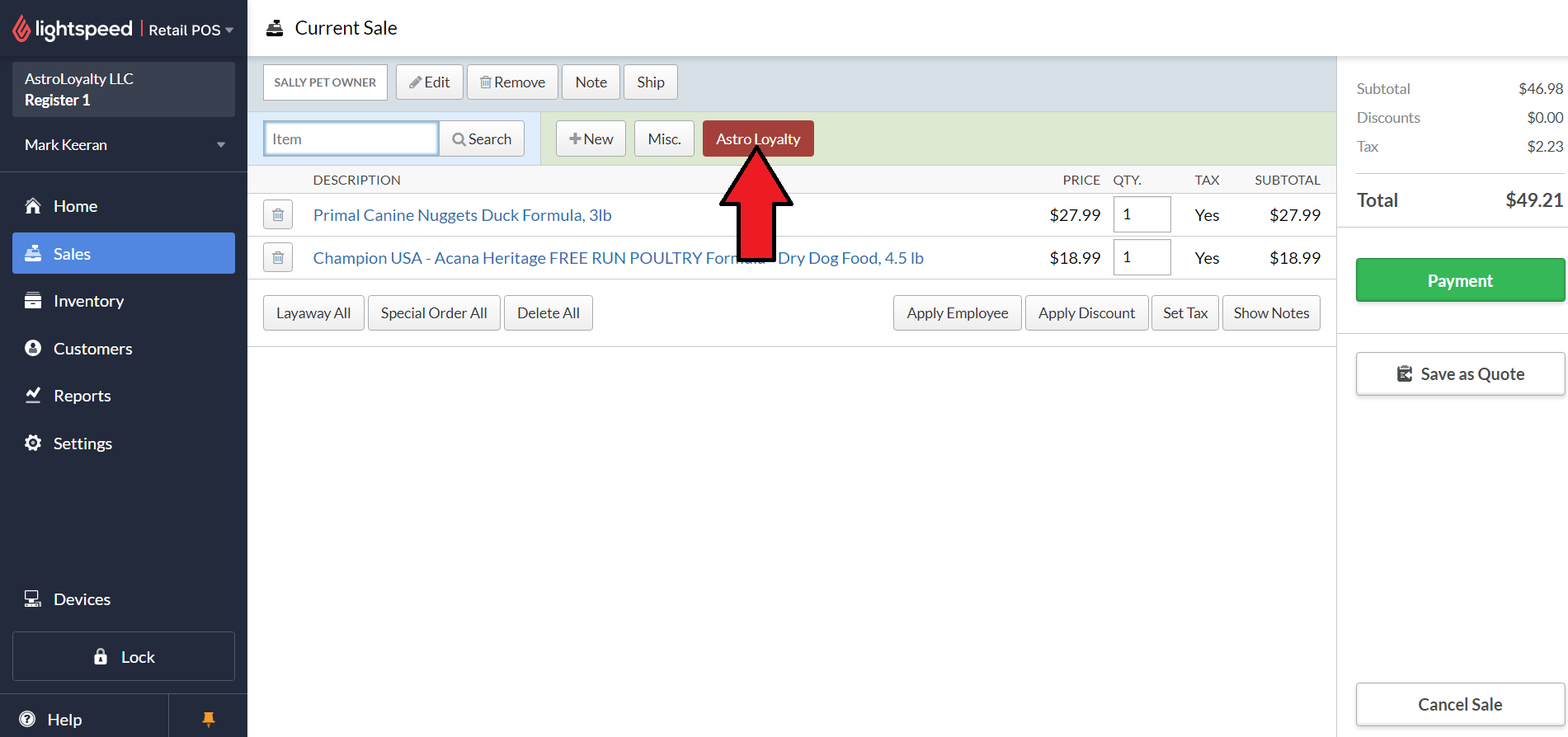This screenshot has width=1568, height=737.
Task: Click Set Tax
Action: pyautogui.click(x=1185, y=313)
